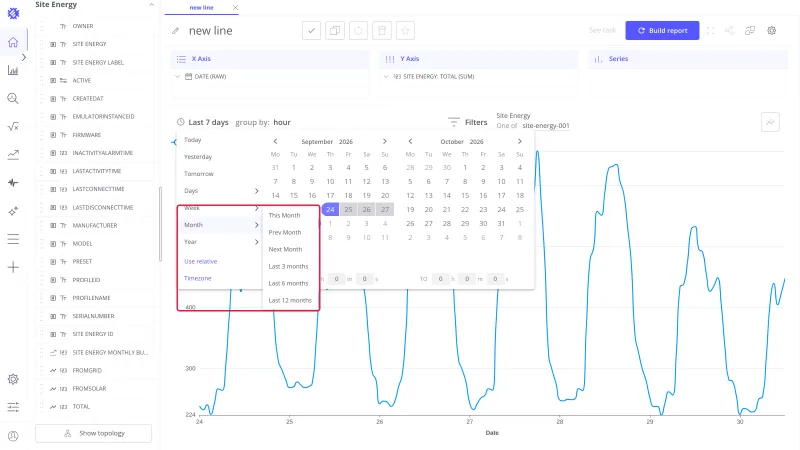Go to next month from October

[519, 141]
